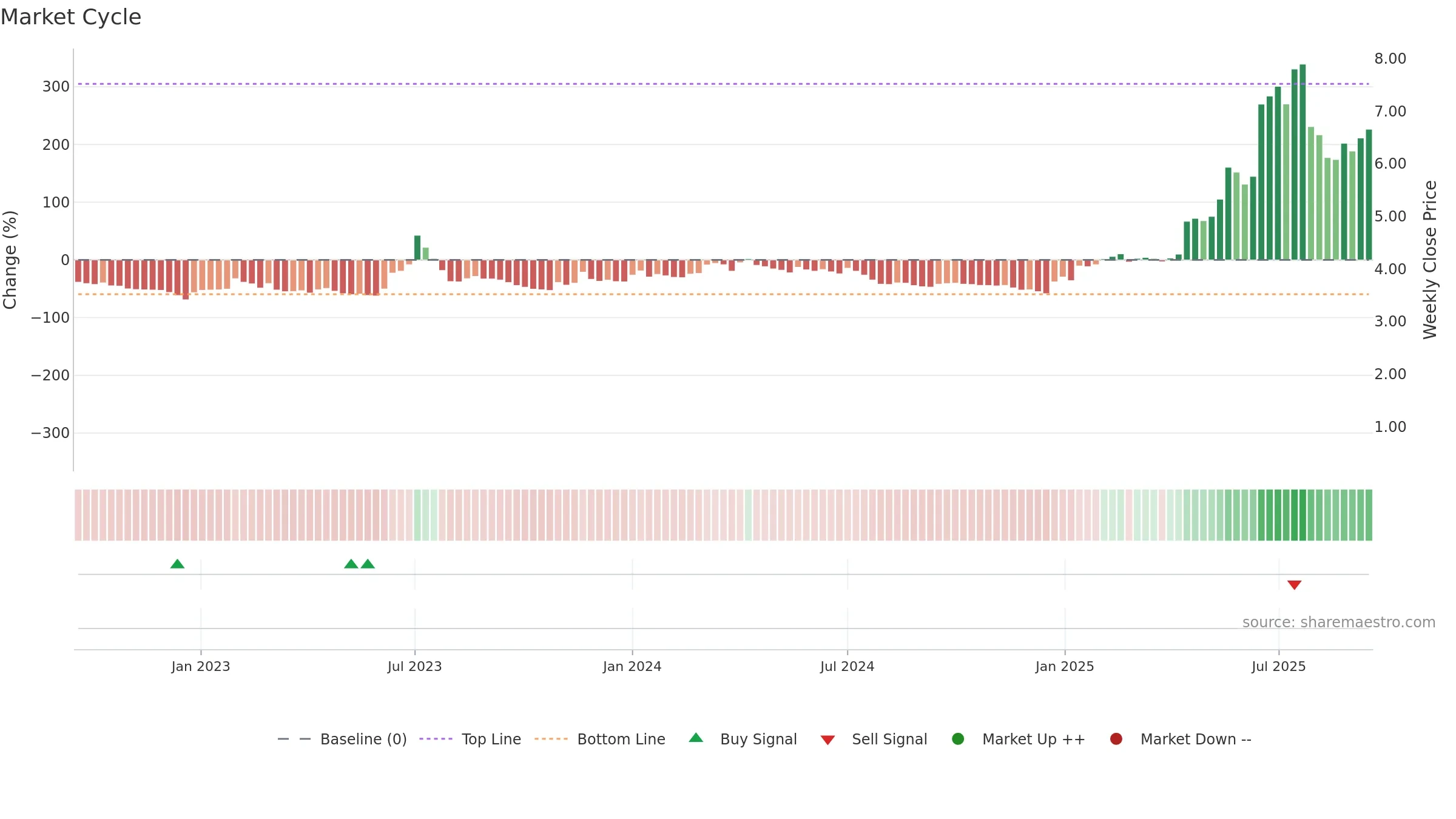Click the 8.00 tick on Weekly Close Price axis
This screenshot has width=1456, height=819.
point(1390,59)
